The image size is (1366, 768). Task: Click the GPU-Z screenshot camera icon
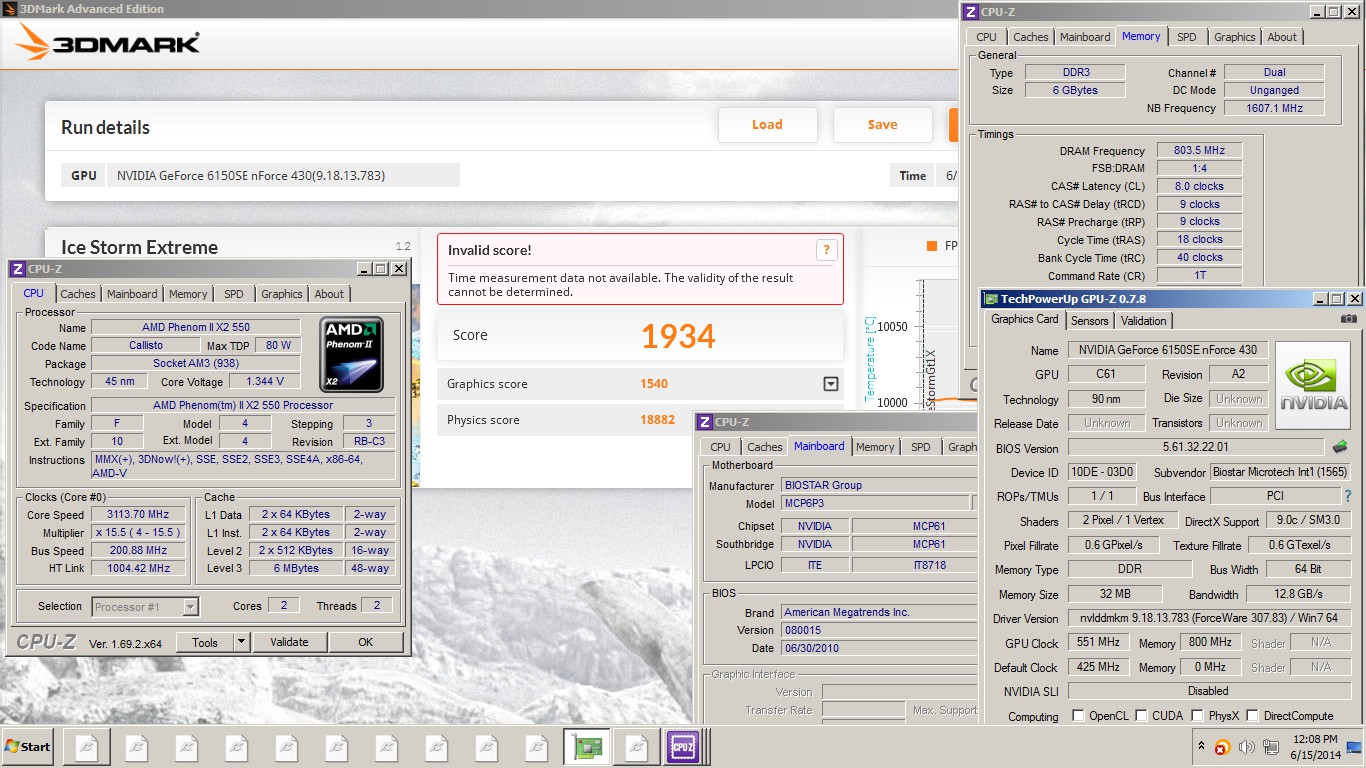point(1349,319)
